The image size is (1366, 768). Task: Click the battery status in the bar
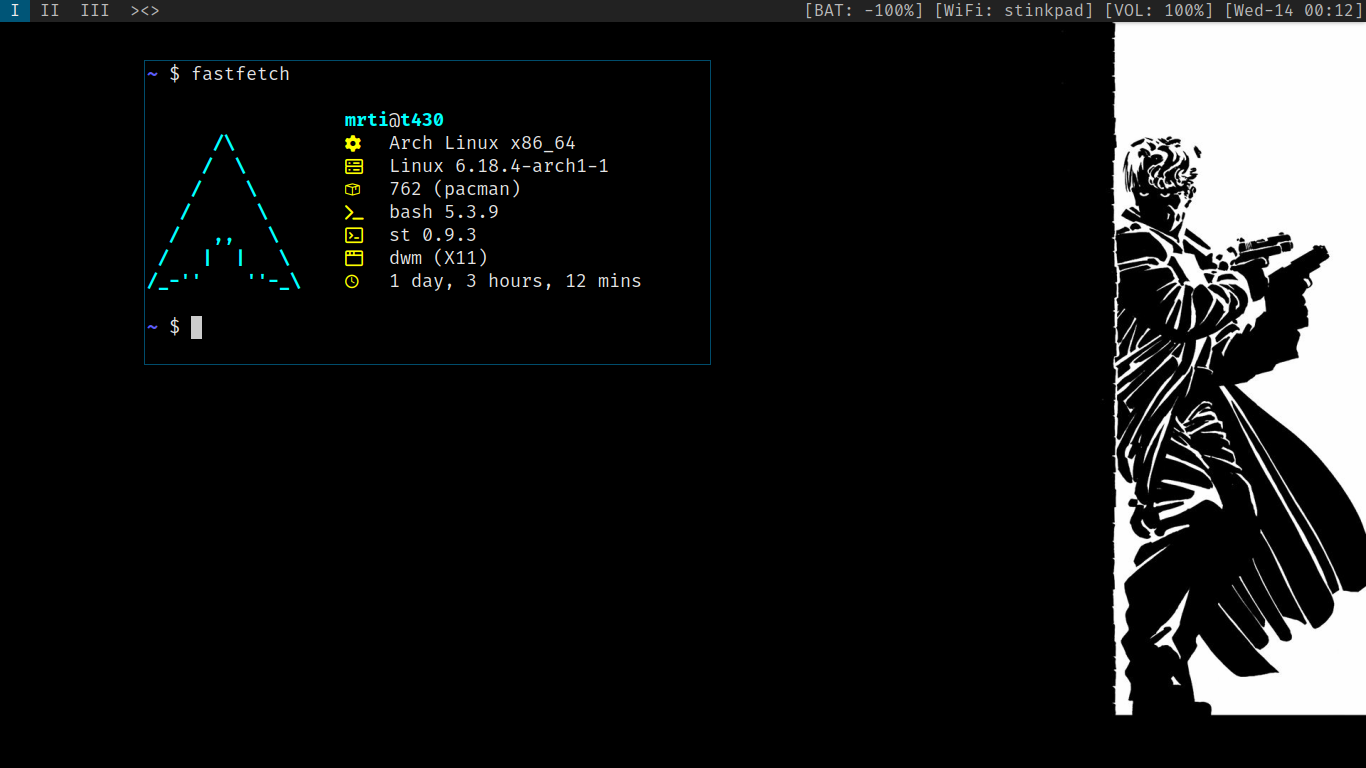click(864, 11)
